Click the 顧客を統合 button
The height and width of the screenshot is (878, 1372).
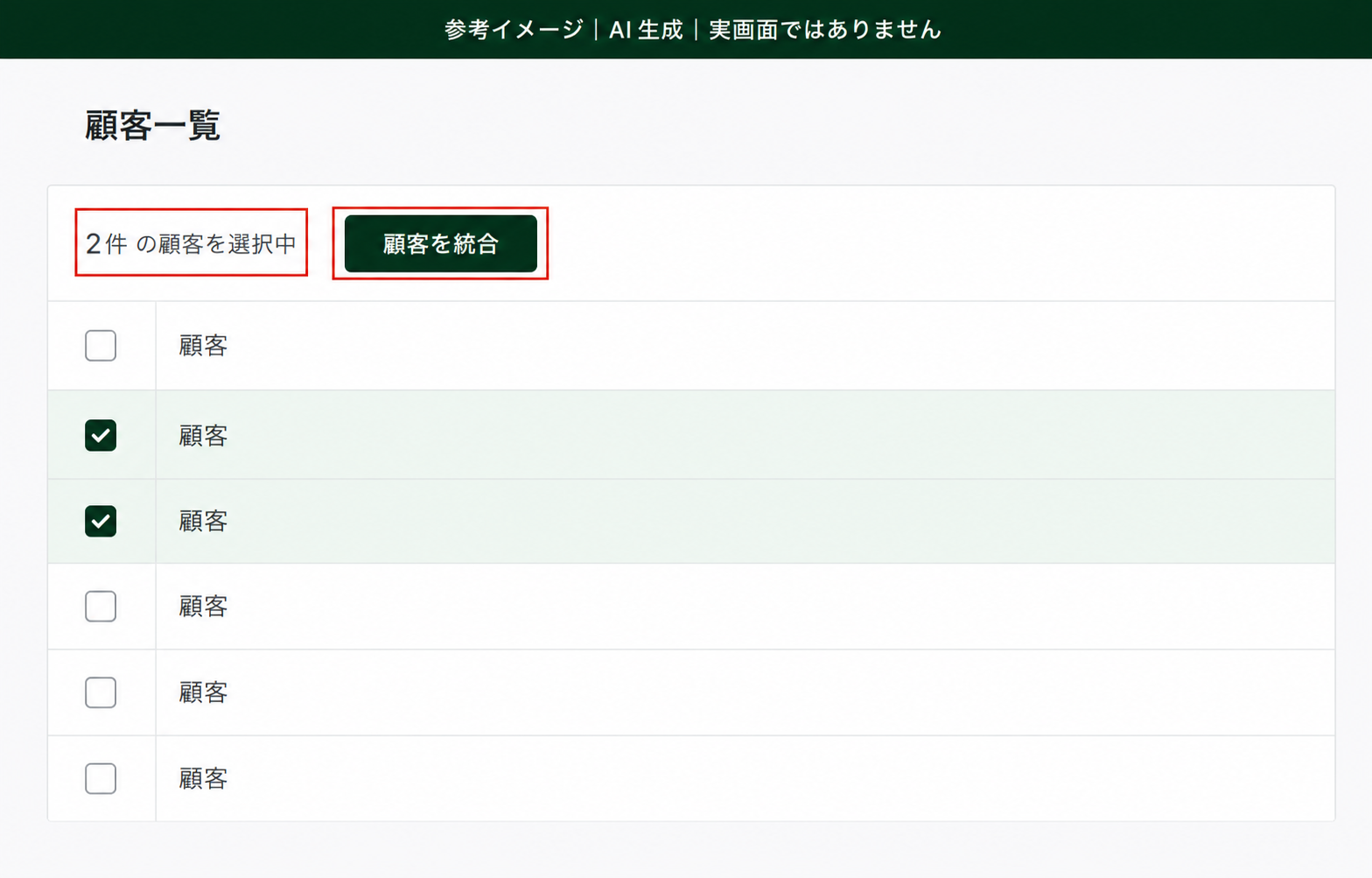point(440,243)
